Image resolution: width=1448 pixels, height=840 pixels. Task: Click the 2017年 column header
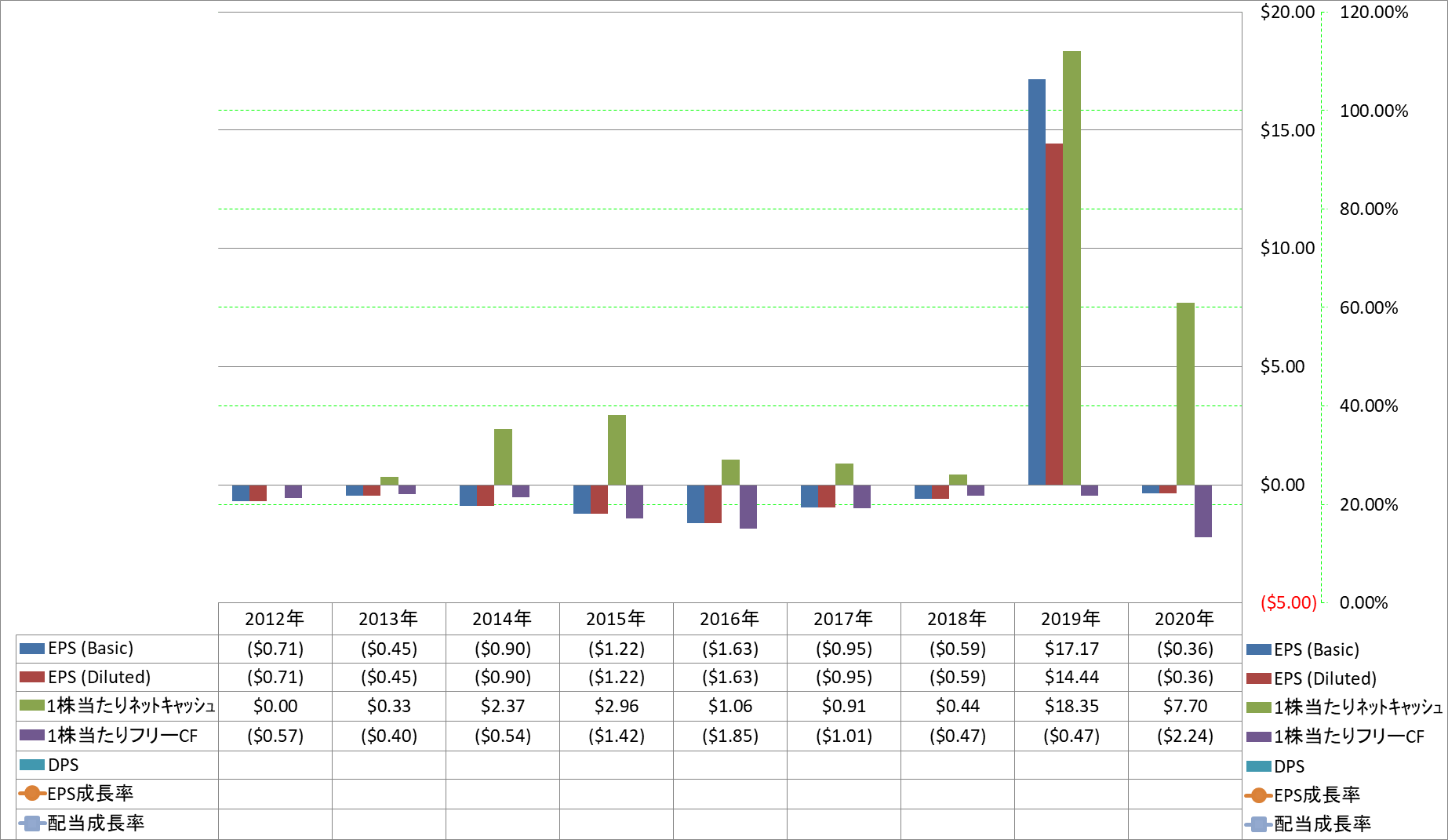pos(843,619)
